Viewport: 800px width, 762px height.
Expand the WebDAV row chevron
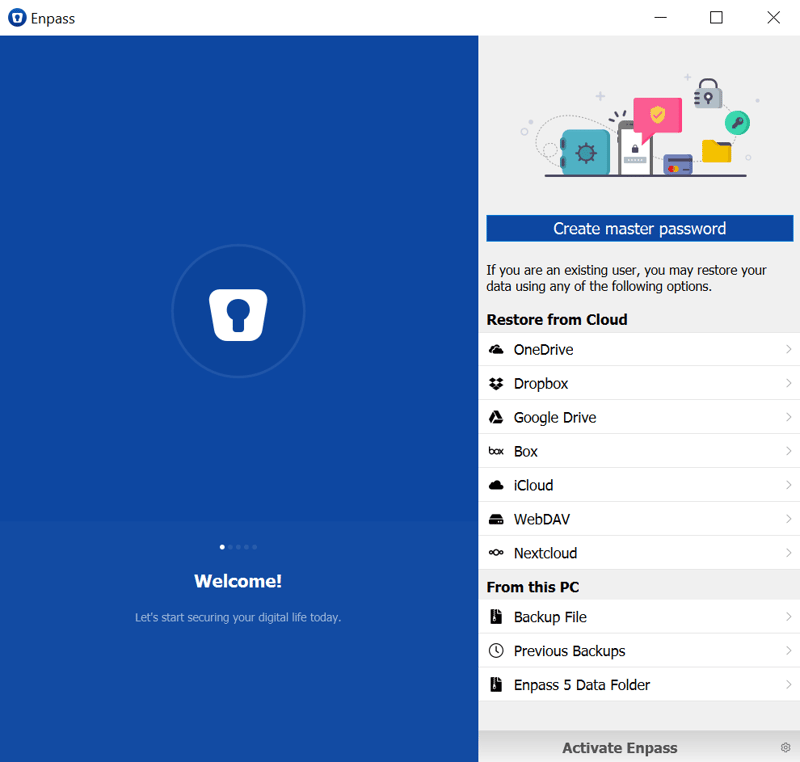pyautogui.click(x=789, y=519)
